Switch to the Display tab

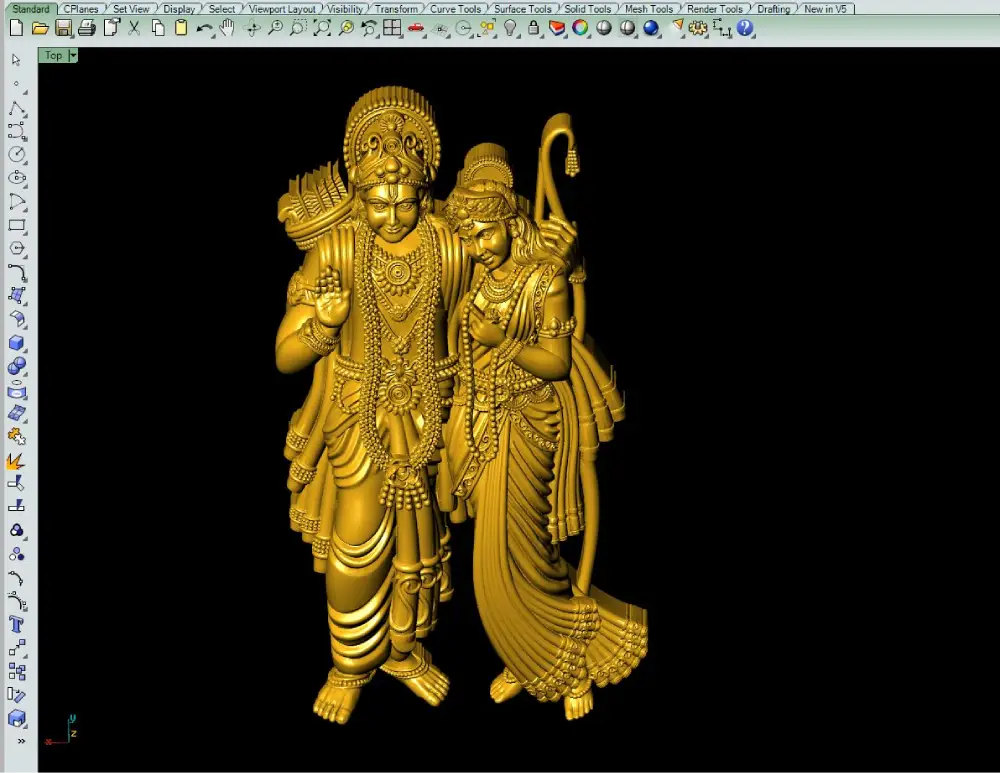click(x=179, y=9)
